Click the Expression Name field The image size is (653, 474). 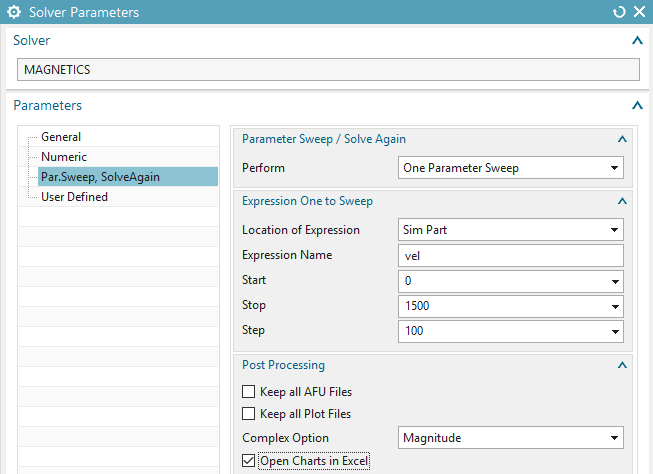pyautogui.click(x=510, y=255)
